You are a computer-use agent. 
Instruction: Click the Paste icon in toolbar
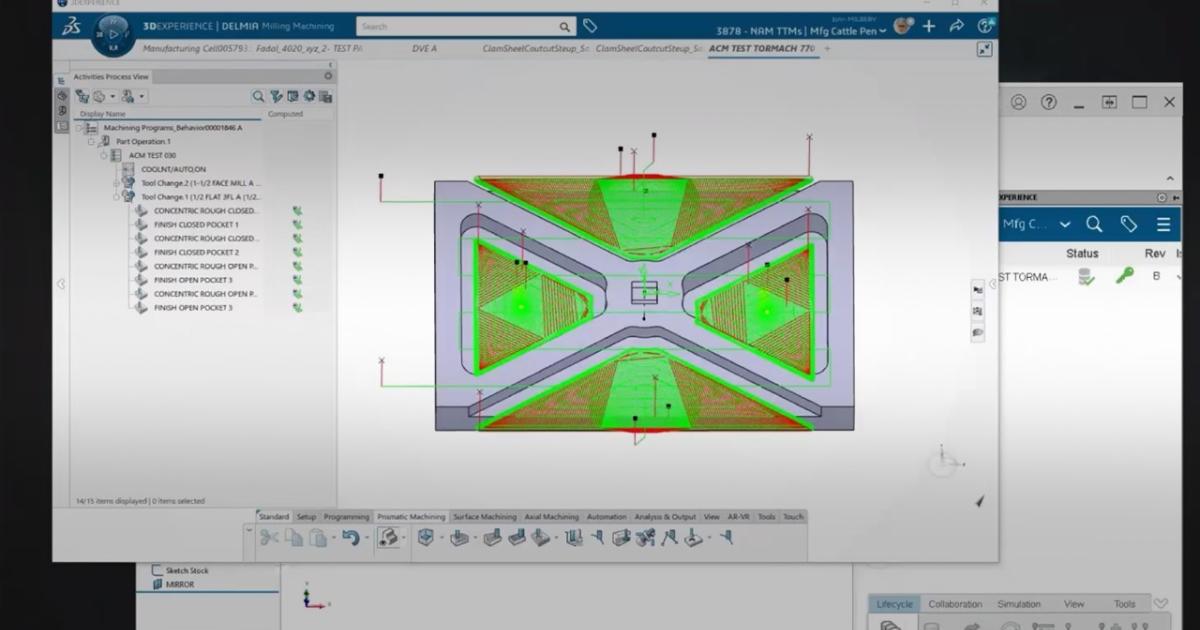coord(317,538)
